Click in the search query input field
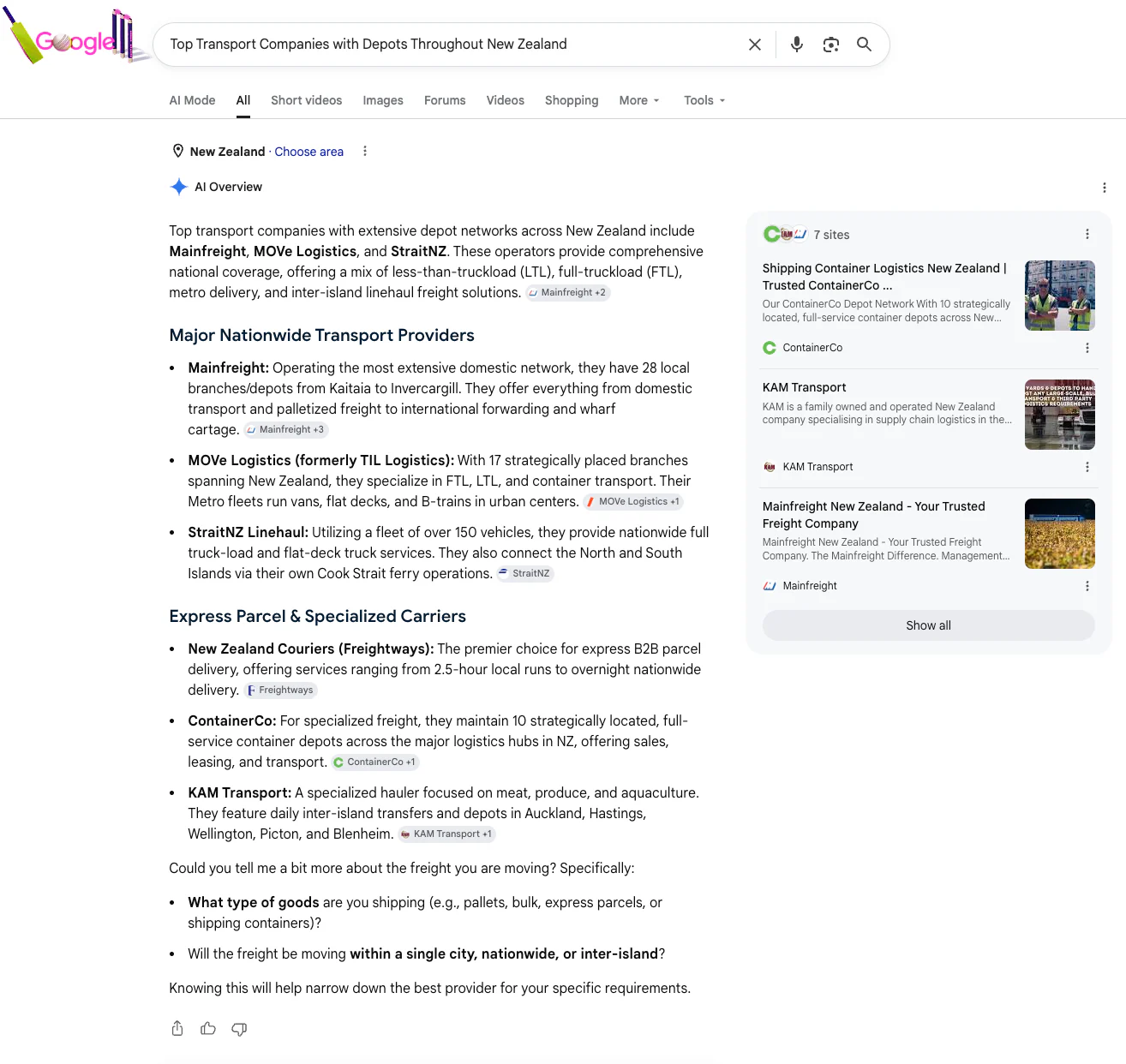This screenshot has width=1126, height=1064. 451,45
